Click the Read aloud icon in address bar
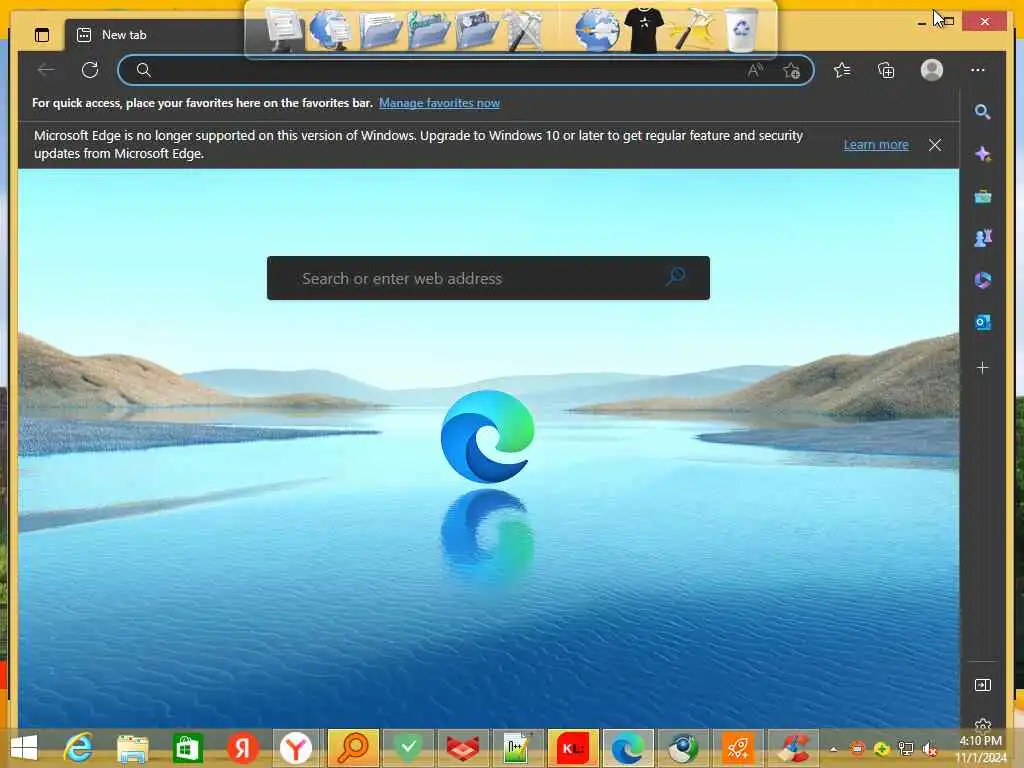This screenshot has width=1024, height=768. click(755, 70)
